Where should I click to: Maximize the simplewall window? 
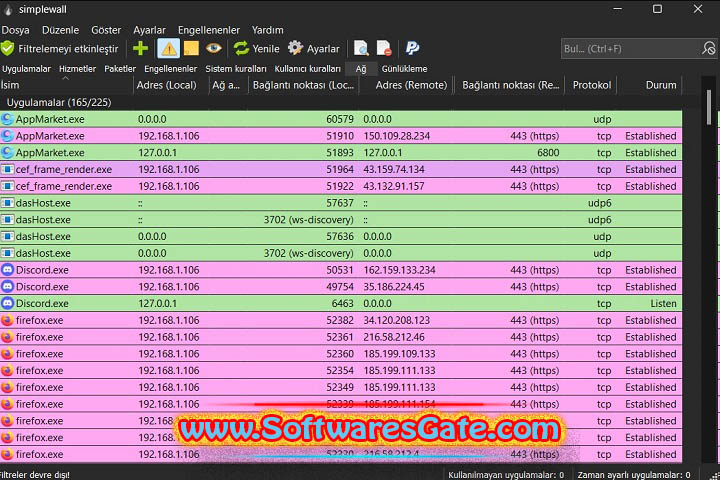click(658, 9)
